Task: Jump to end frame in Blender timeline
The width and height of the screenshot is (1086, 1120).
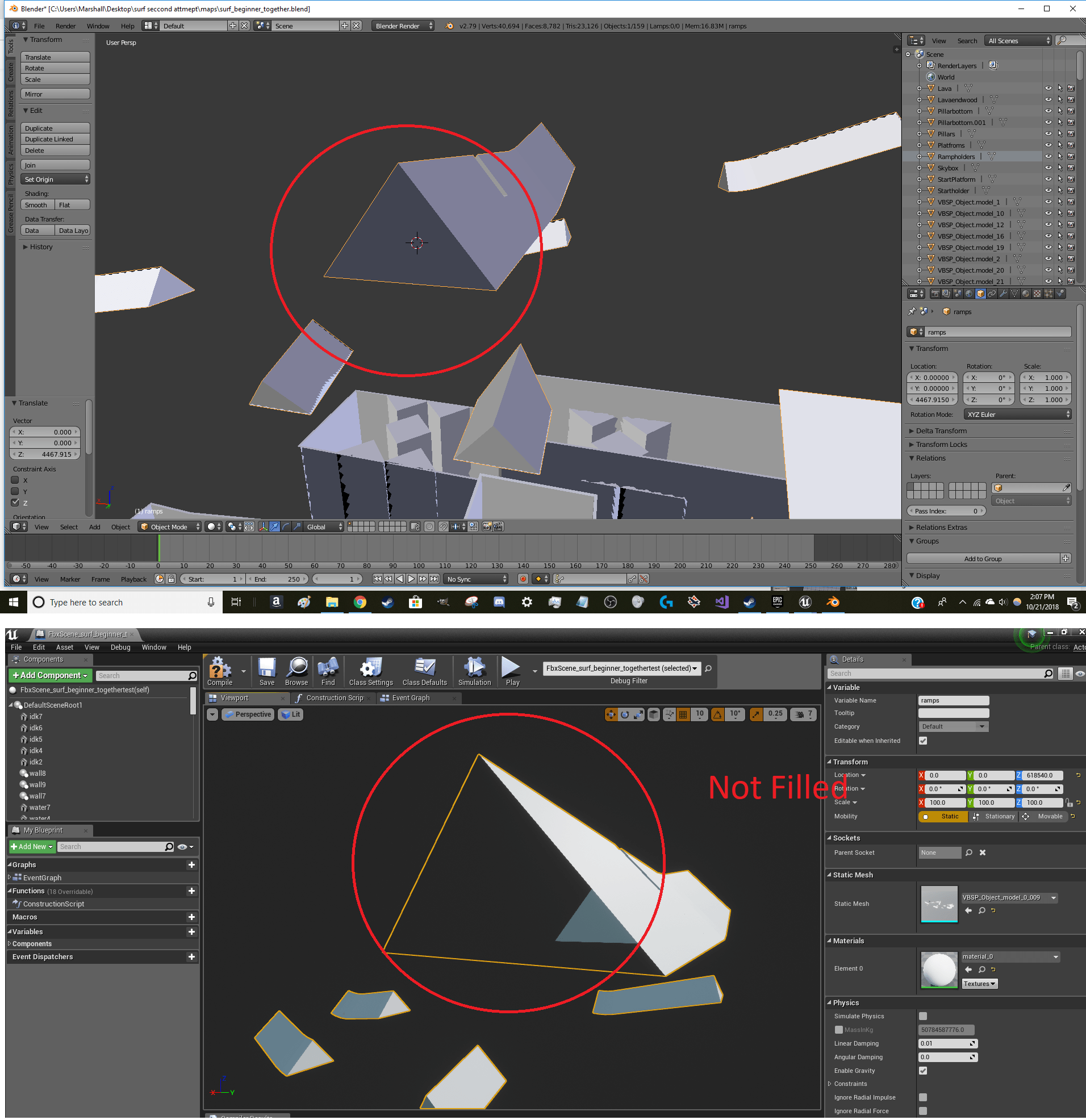Action: pos(435,579)
